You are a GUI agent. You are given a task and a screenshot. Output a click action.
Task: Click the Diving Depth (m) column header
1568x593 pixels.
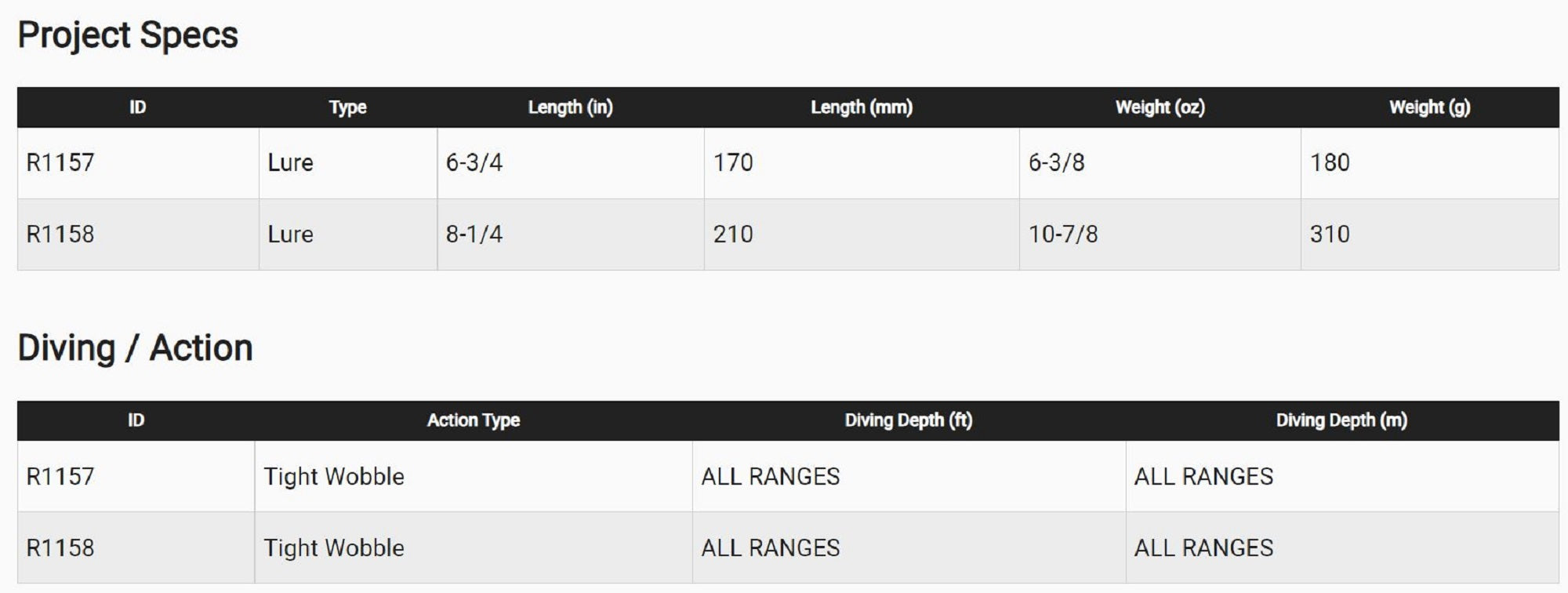1341,420
